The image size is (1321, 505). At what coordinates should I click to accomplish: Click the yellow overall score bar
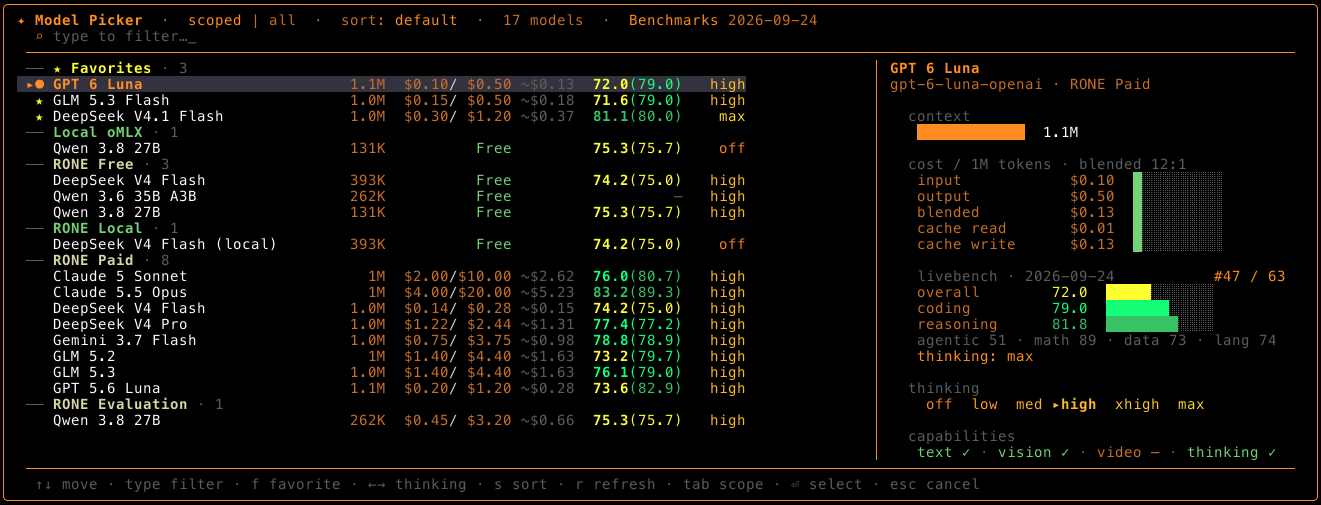coord(1129,292)
